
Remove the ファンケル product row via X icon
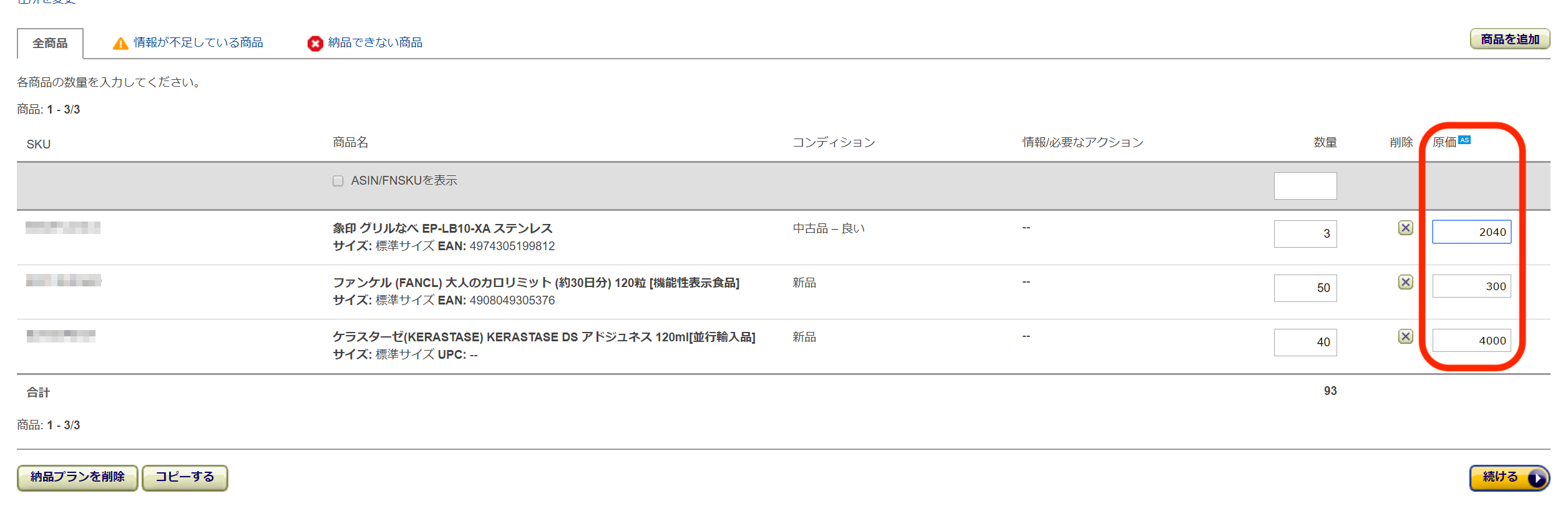pyautogui.click(x=1405, y=282)
